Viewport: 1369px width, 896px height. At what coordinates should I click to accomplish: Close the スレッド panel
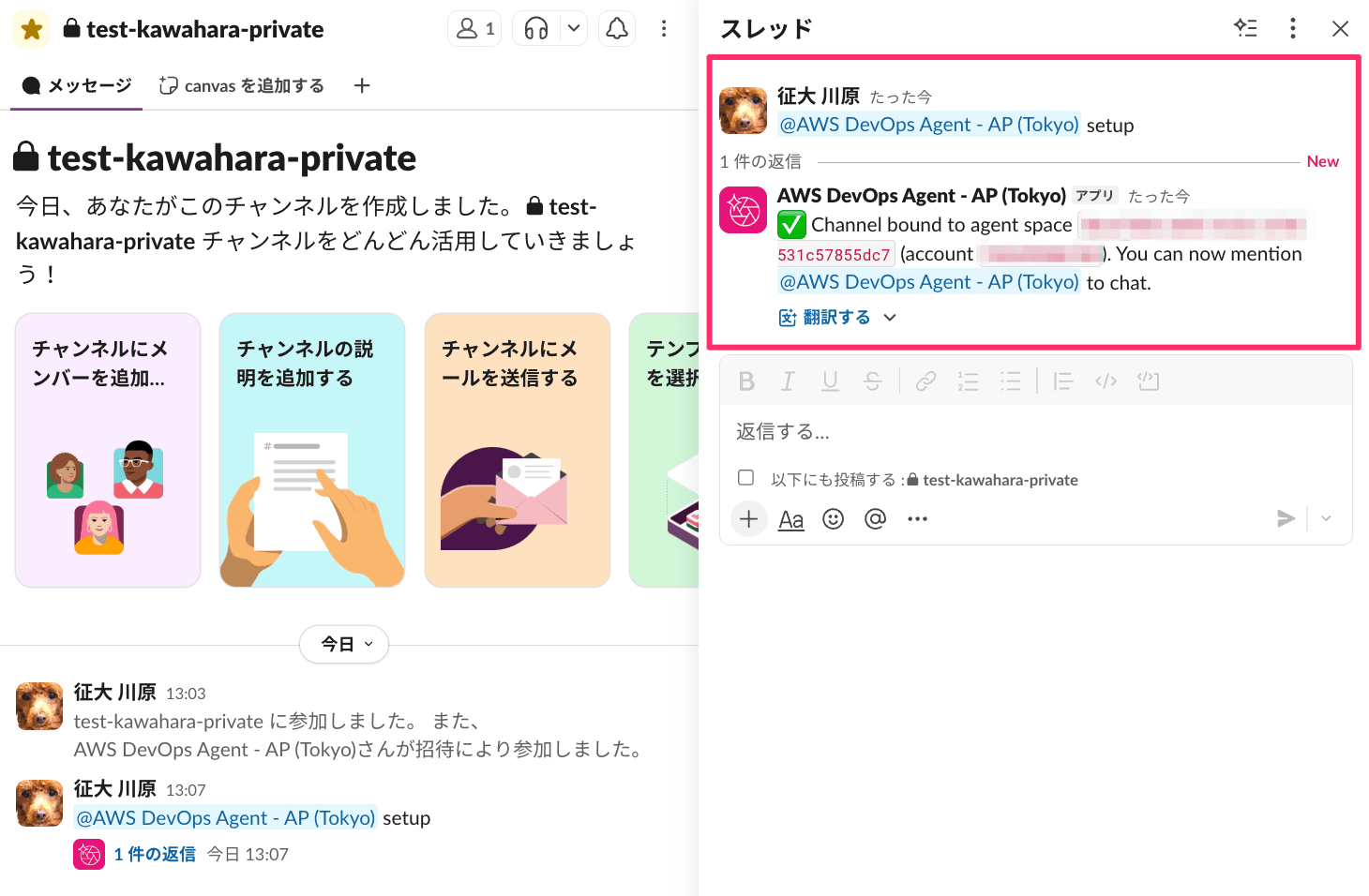tap(1341, 28)
